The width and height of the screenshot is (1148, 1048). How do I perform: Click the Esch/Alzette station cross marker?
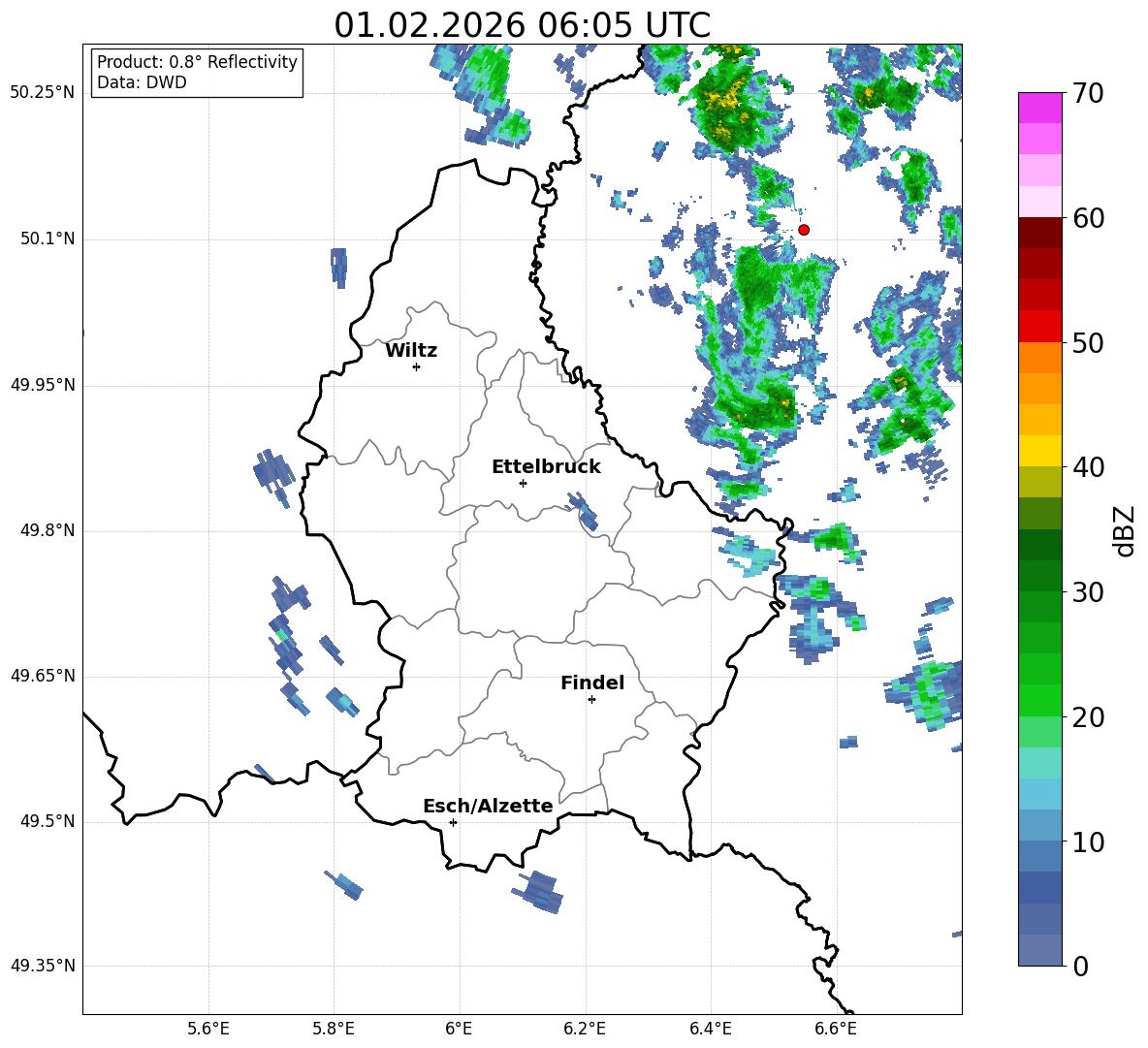click(x=453, y=822)
